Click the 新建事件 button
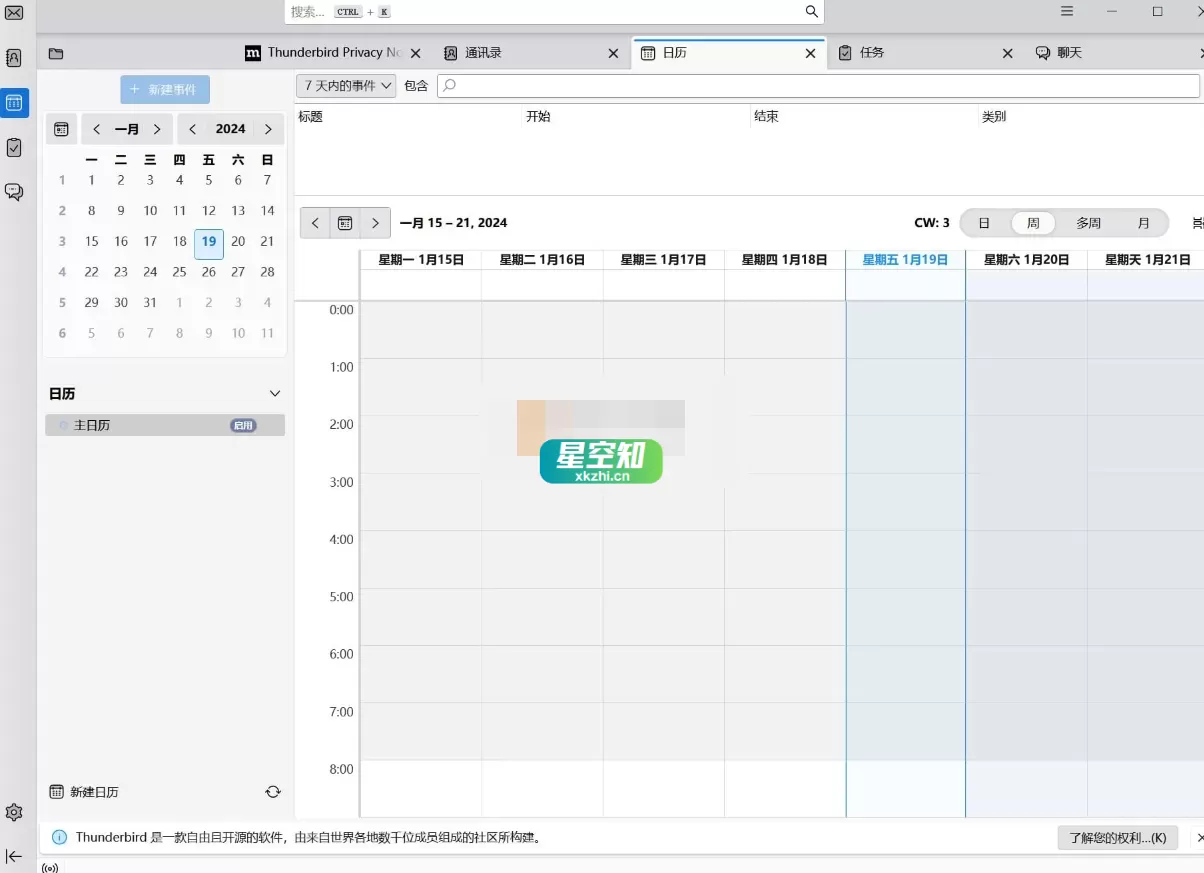 [164, 88]
